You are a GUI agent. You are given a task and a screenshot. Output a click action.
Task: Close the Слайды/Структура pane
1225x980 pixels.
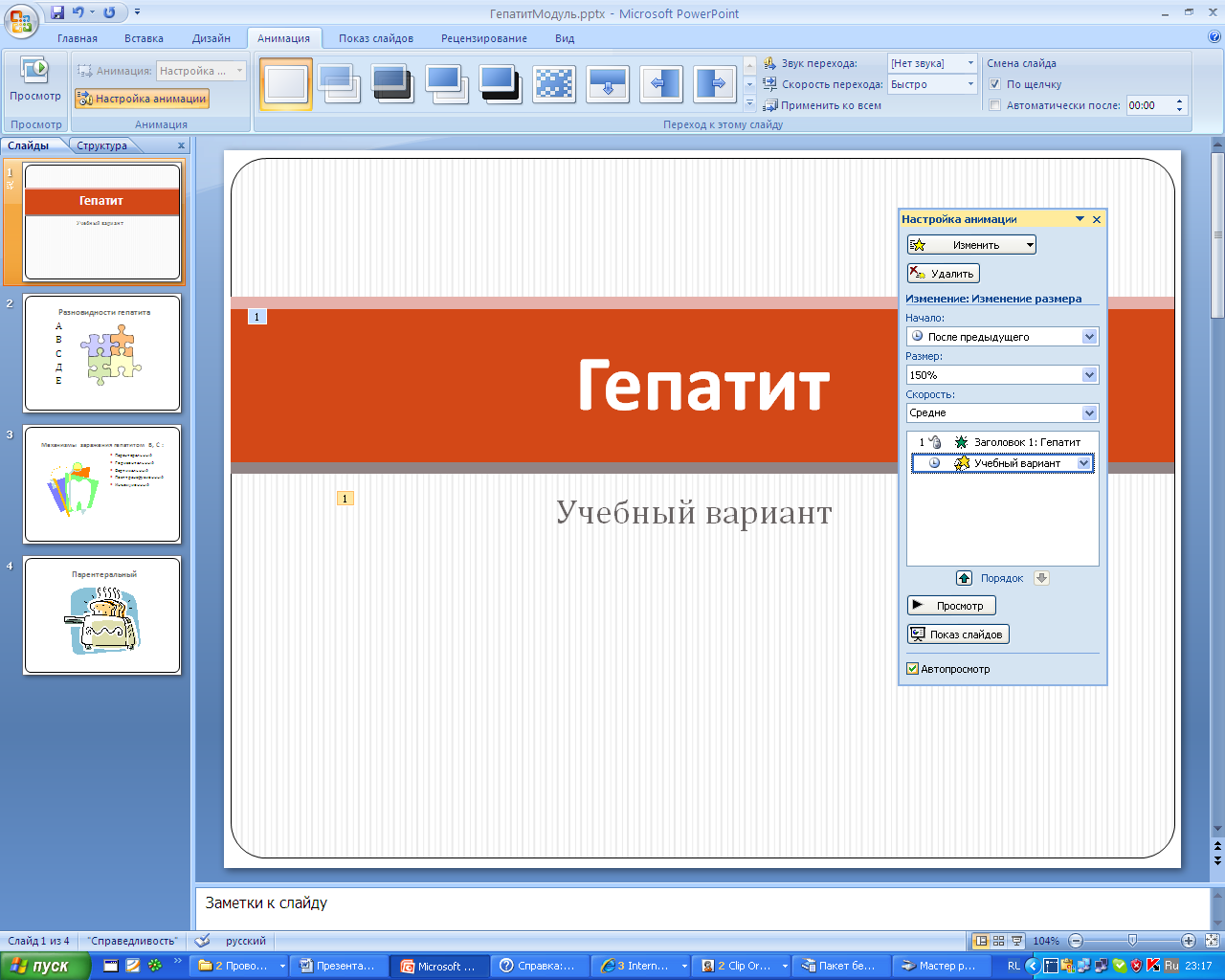(181, 145)
